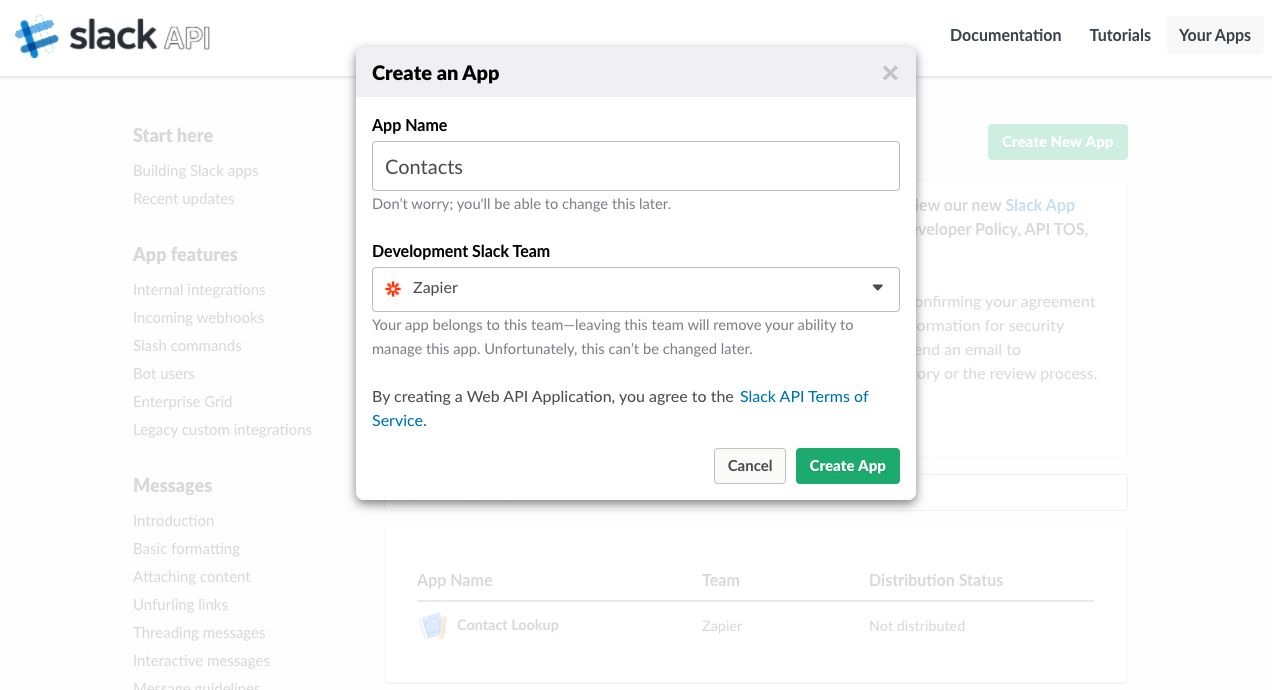Click the Zapier team icon in dropdown
1272x690 pixels.
[393, 289]
